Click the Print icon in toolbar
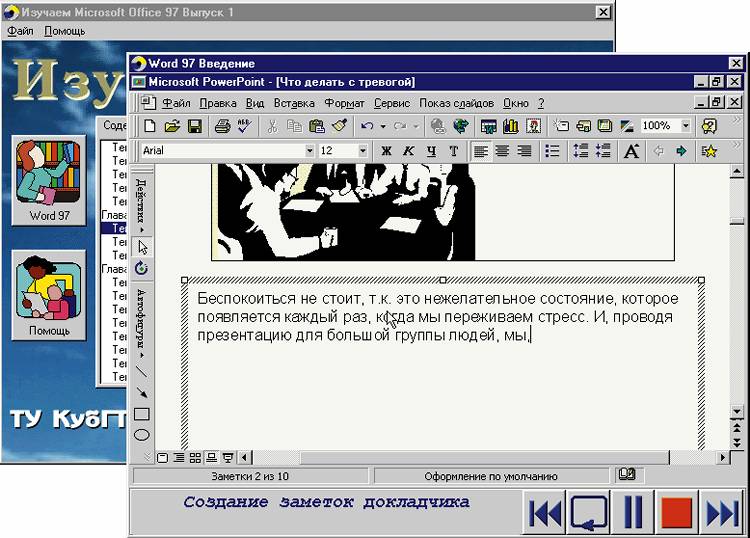Screen dimensions: 750x538 [x=222, y=126]
